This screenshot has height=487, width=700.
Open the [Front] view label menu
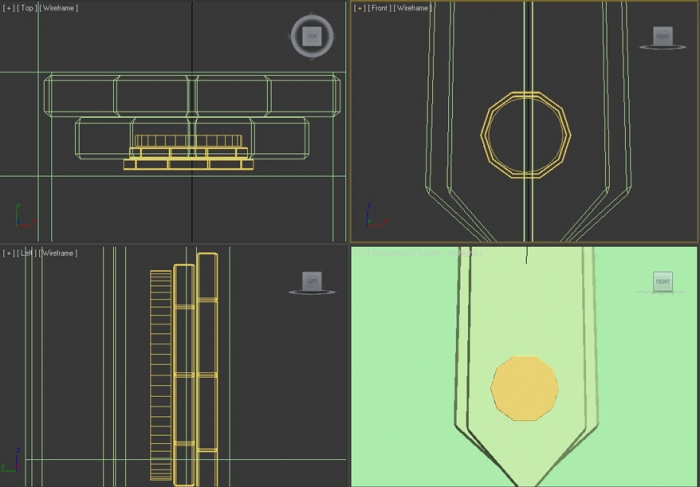tap(379, 8)
